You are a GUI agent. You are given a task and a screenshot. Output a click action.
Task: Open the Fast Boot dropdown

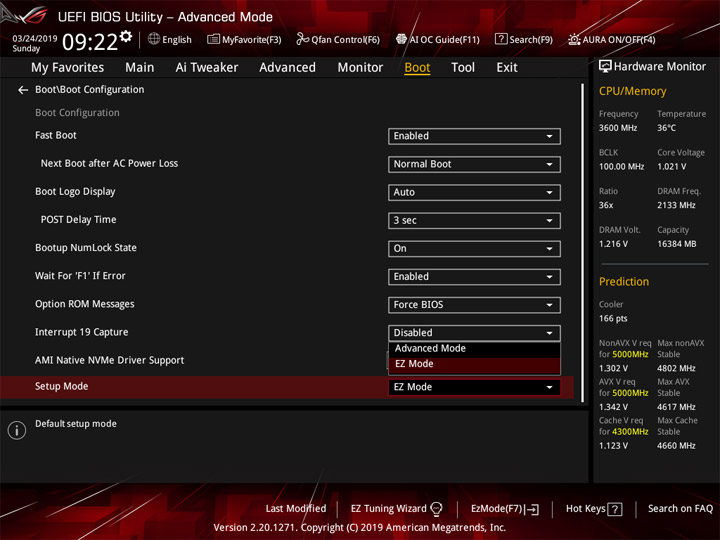click(474, 136)
